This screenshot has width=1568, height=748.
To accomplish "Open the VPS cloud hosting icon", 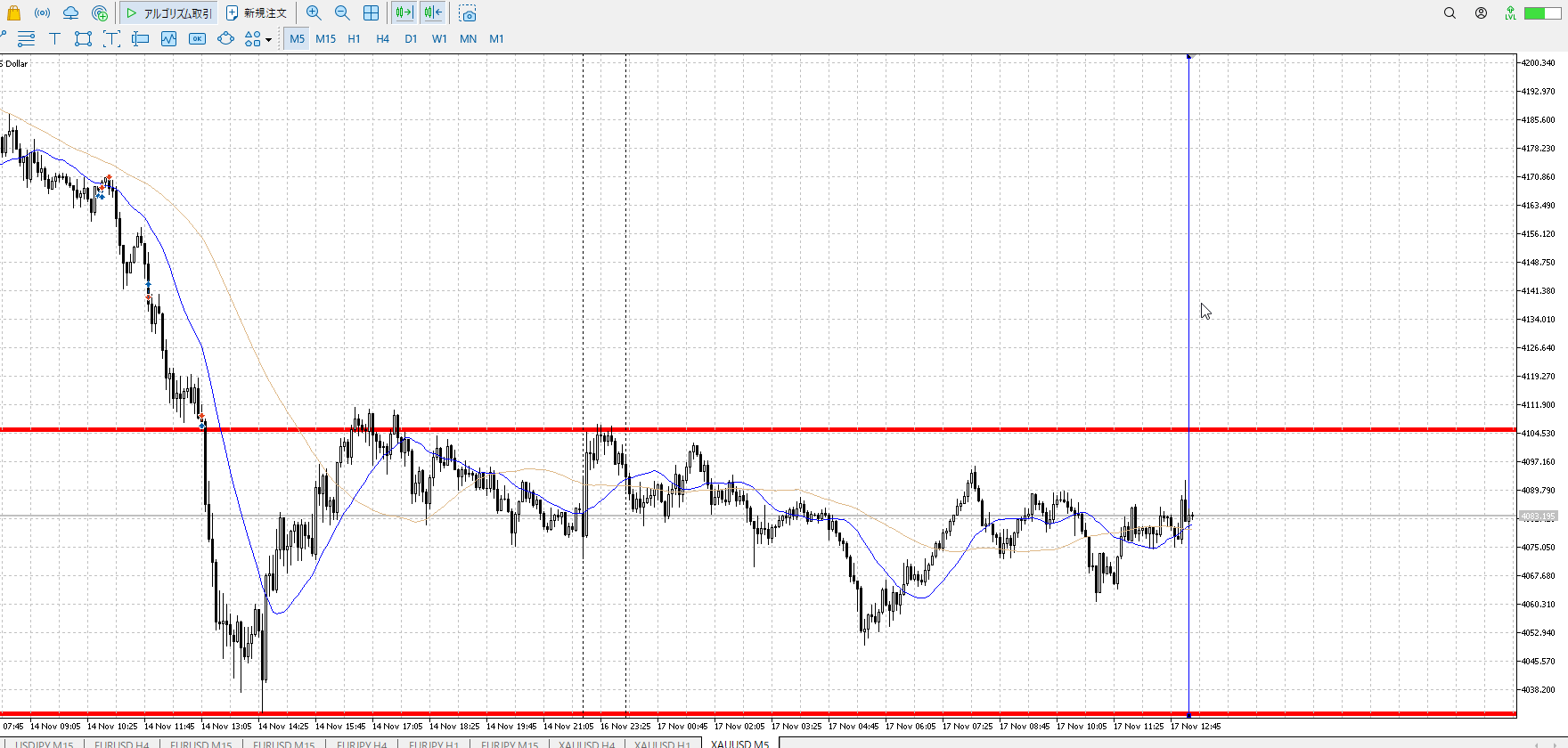I will tap(70, 13).
